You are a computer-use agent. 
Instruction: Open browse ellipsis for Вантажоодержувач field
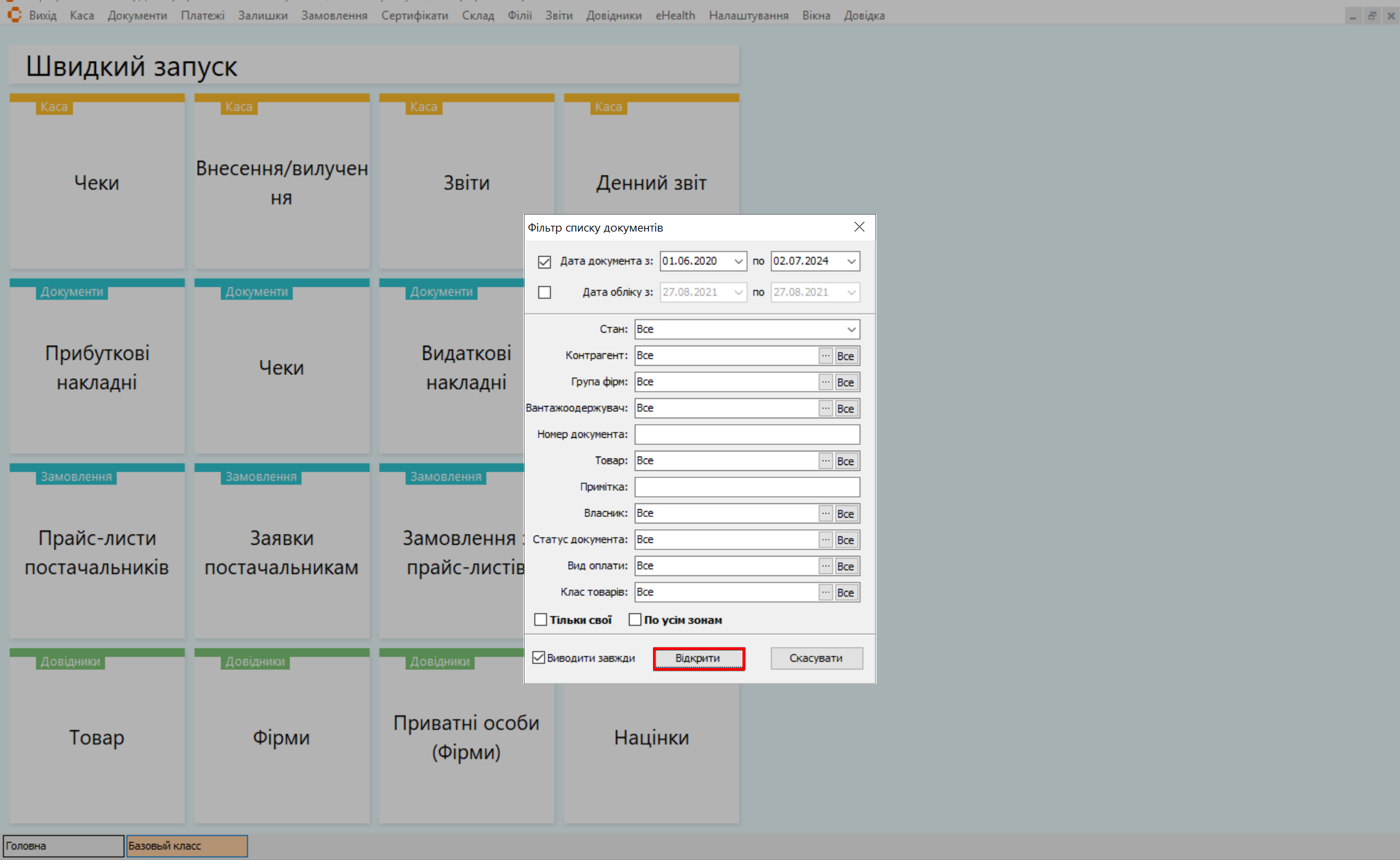click(x=825, y=409)
